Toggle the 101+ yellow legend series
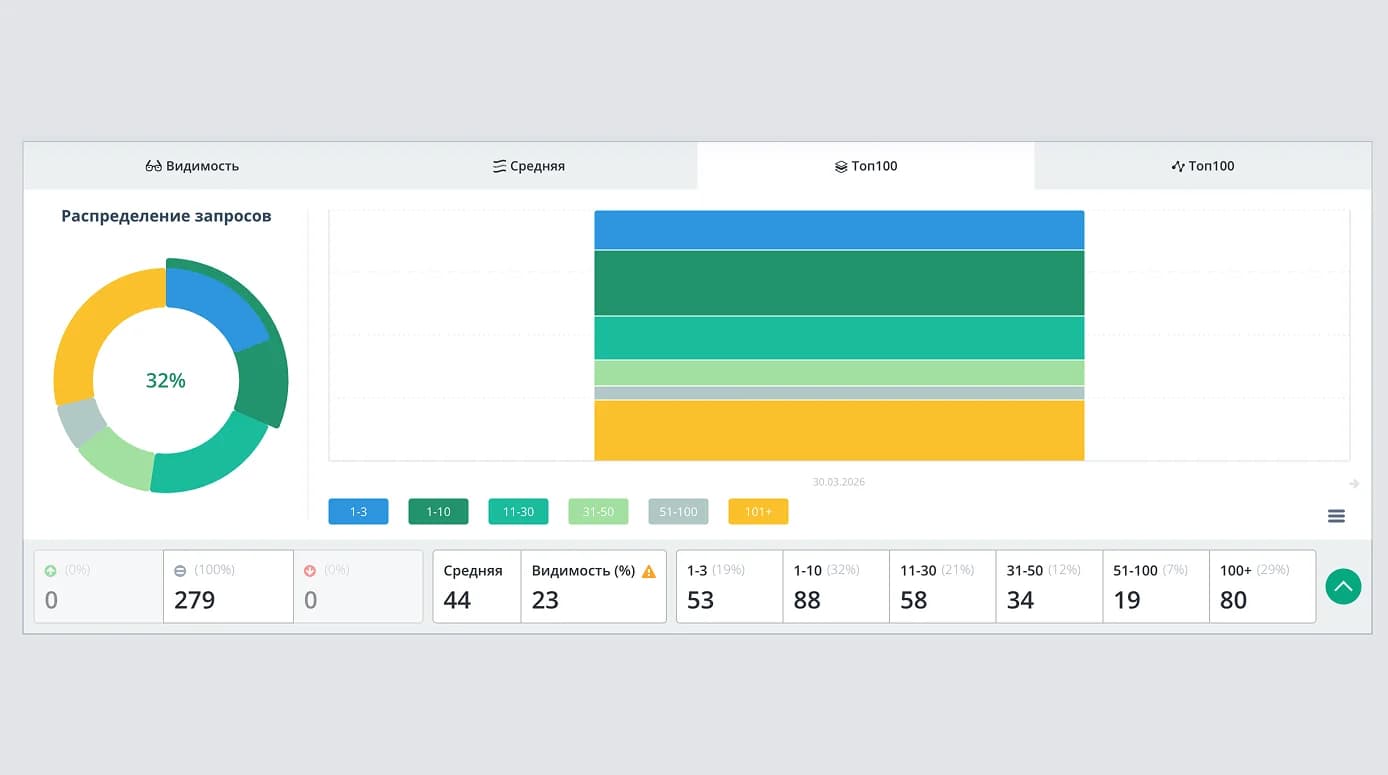The width and height of the screenshot is (1388, 775). tap(758, 512)
